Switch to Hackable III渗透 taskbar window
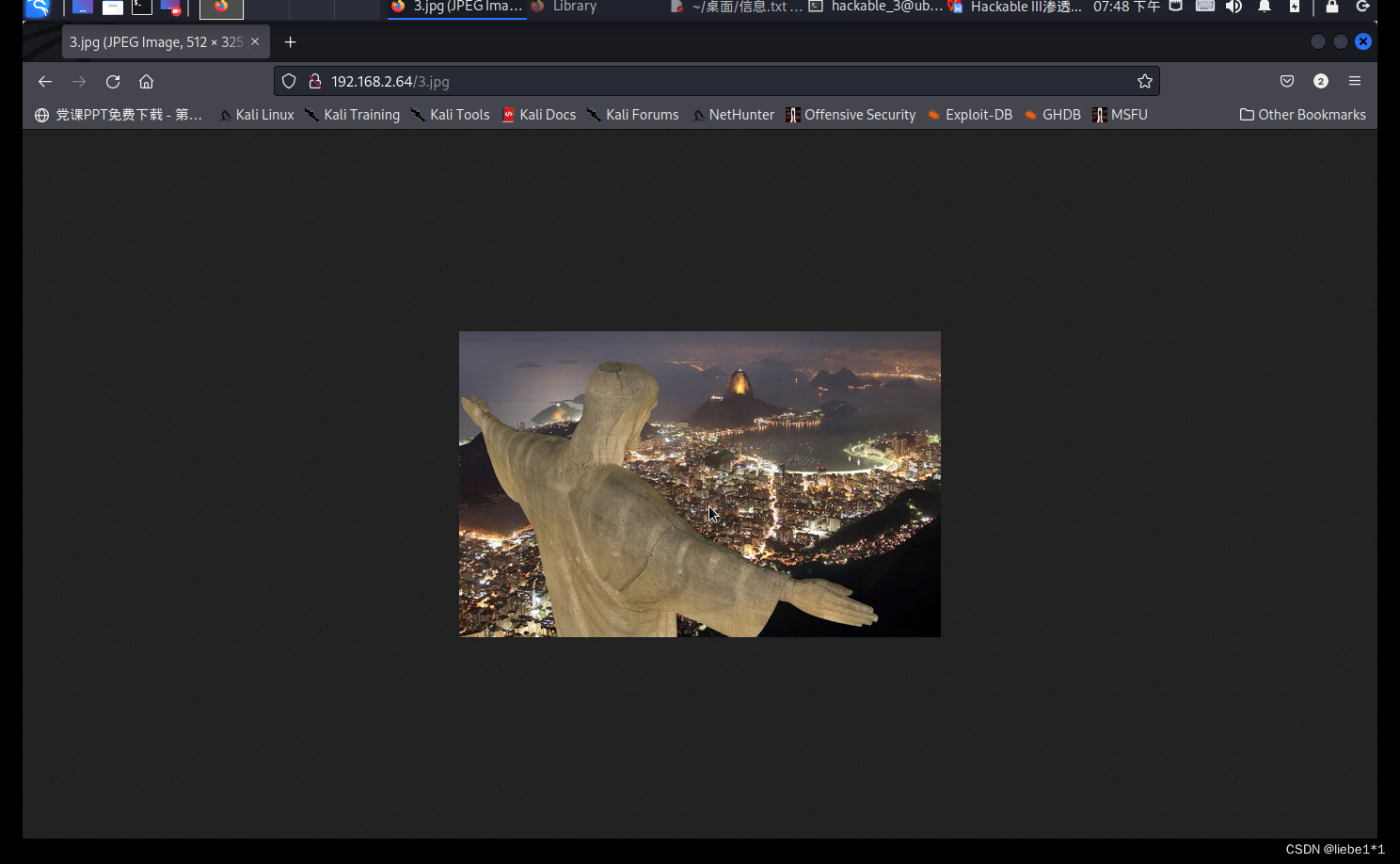 tap(1015, 8)
